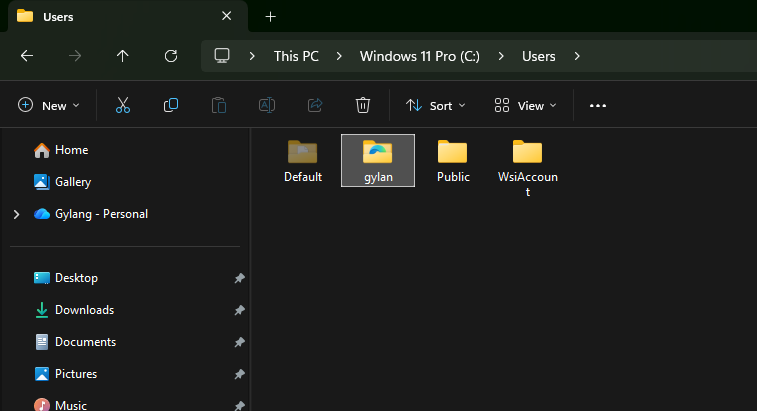Navigate up one folder level
Image resolution: width=757 pixels, height=411 pixels.
123,56
